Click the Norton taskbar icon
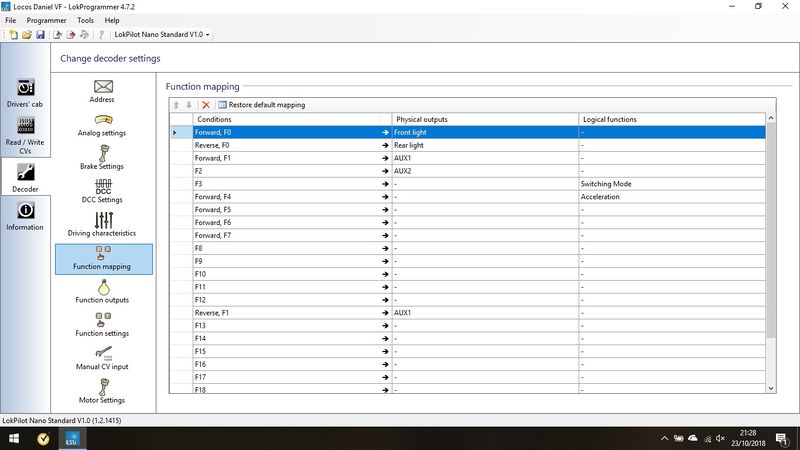The height and width of the screenshot is (450, 800). pyautogui.click(x=43, y=439)
